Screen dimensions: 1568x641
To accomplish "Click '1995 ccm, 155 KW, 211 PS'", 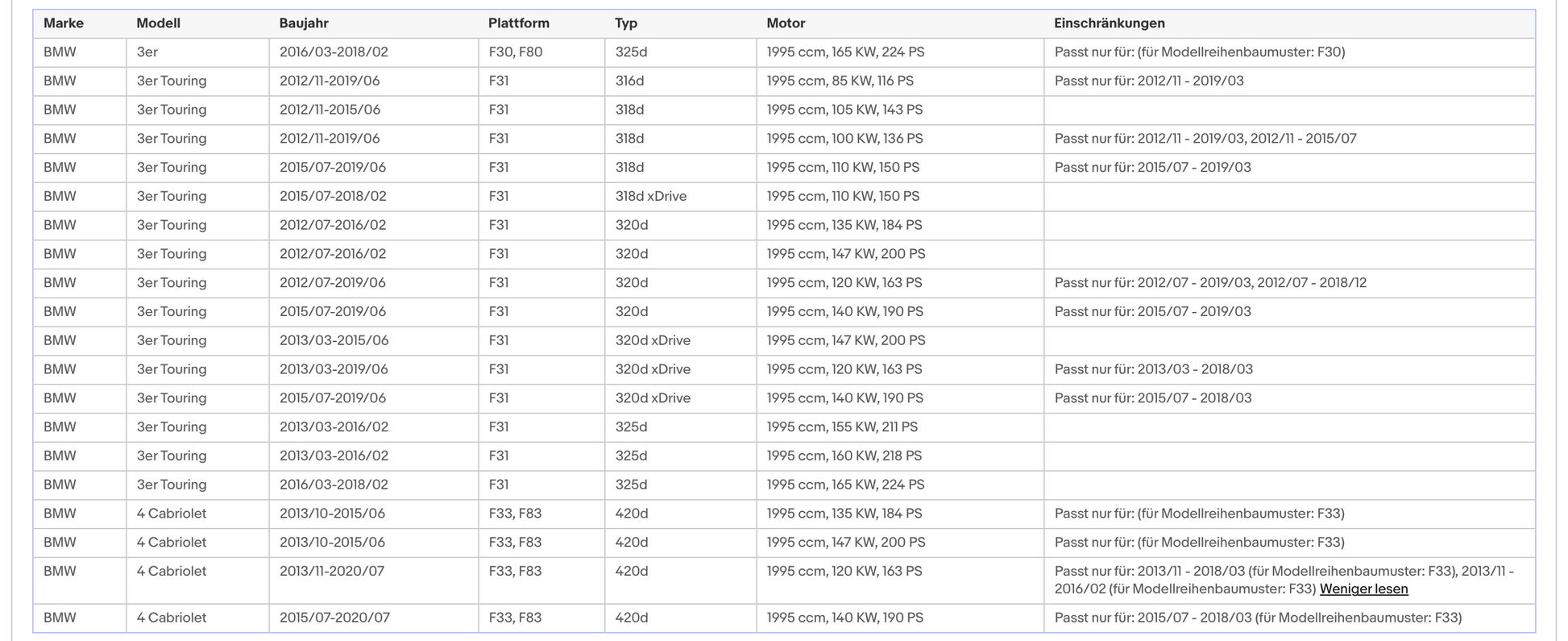I will [x=842, y=427].
